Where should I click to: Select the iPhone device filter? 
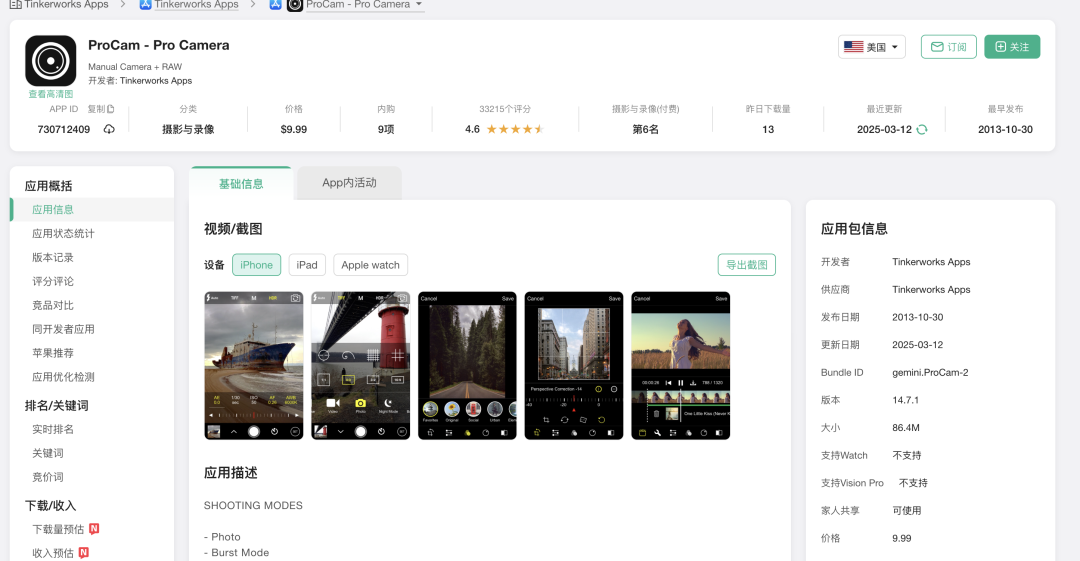click(x=256, y=265)
